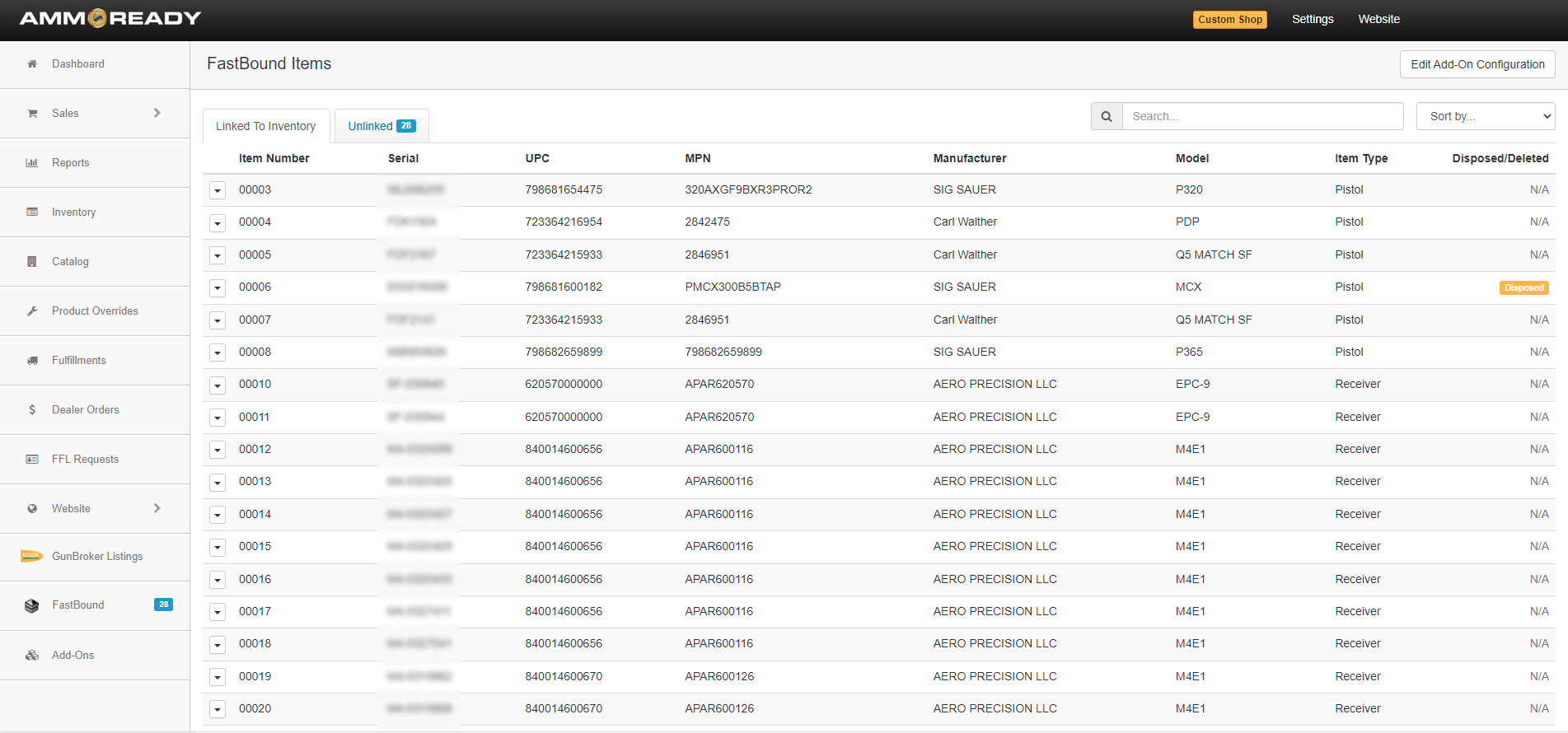Screen dimensions: 1568x733
Task: Click the Catalog book icon
Action: coord(32,262)
